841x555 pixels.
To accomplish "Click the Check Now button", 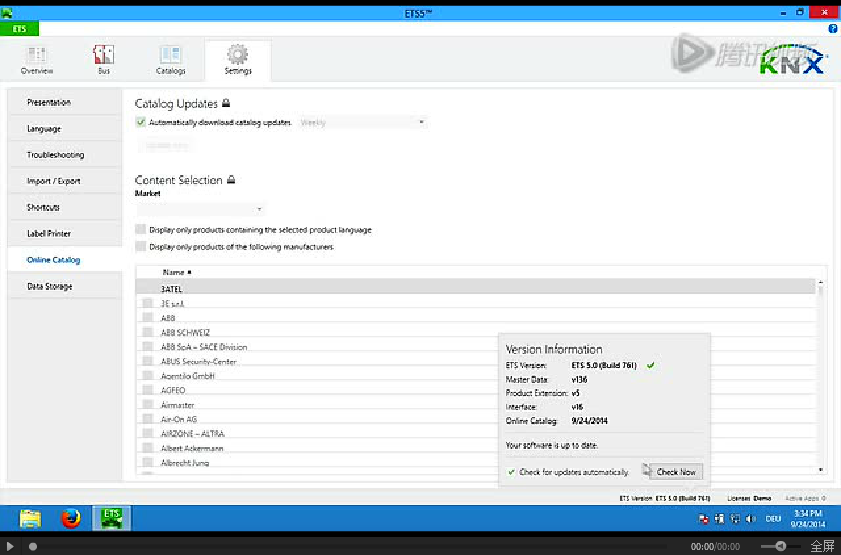I will tap(675, 472).
